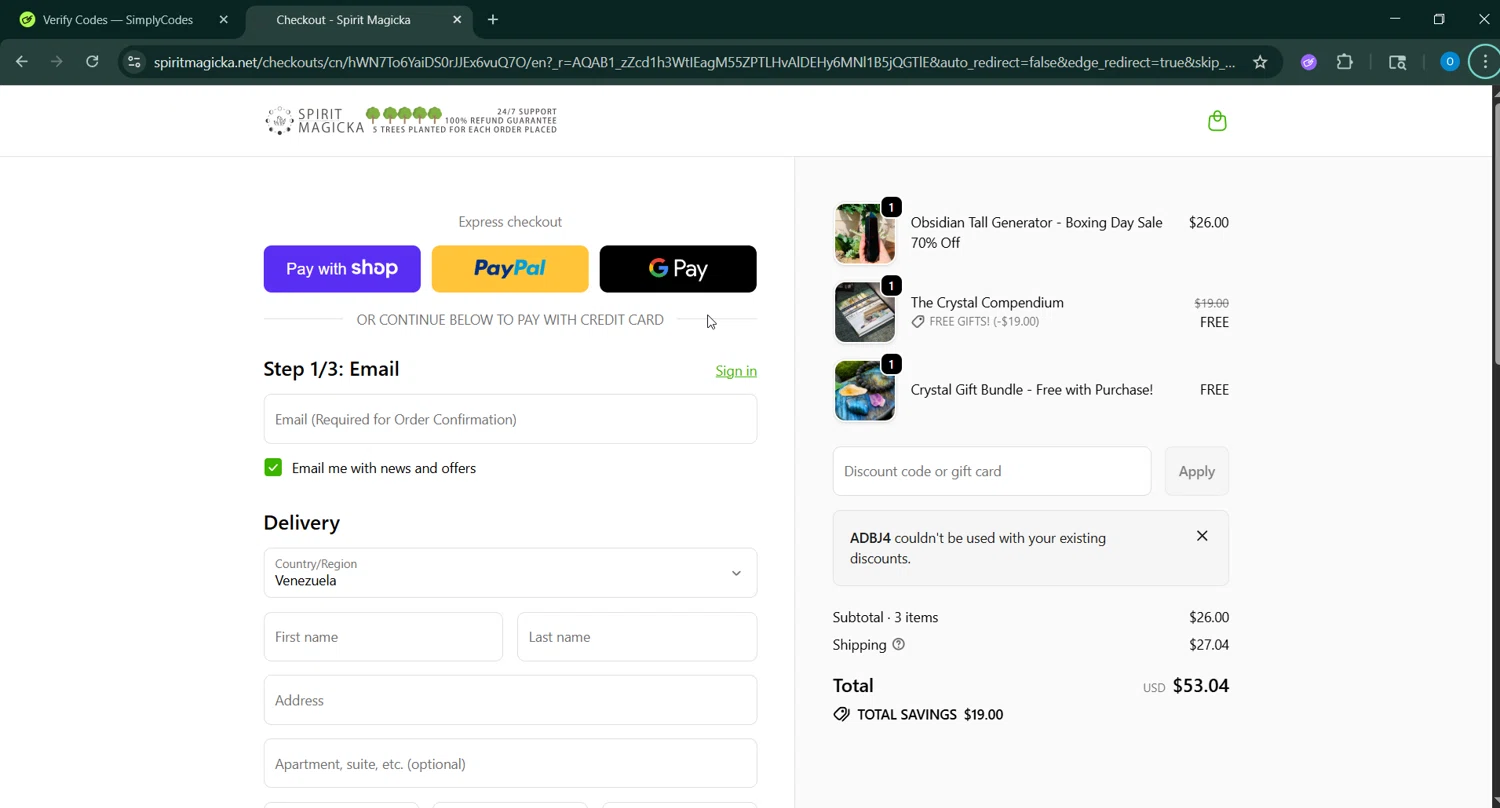Click the discount tag icon beside FREE GIFTS
Image resolution: width=1500 pixels, height=808 pixels.
[918, 321]
